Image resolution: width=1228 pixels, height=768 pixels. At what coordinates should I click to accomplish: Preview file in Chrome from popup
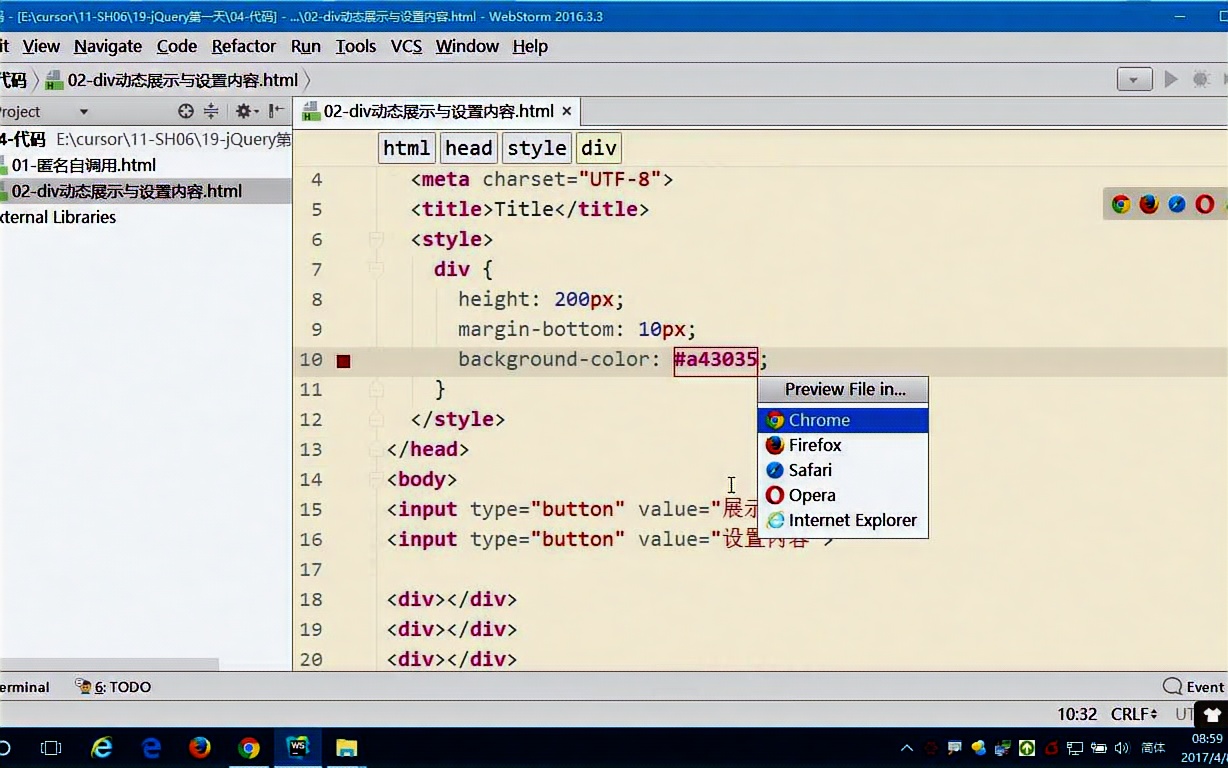[x=843, y=420]
